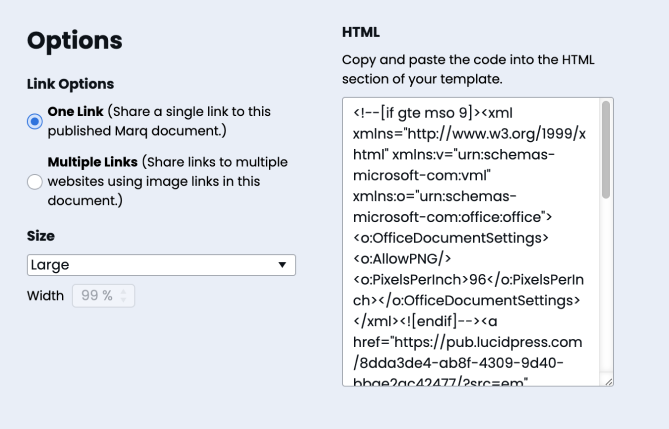Click the HTML code box scrollbar thumb

click(x=606, y=138)
